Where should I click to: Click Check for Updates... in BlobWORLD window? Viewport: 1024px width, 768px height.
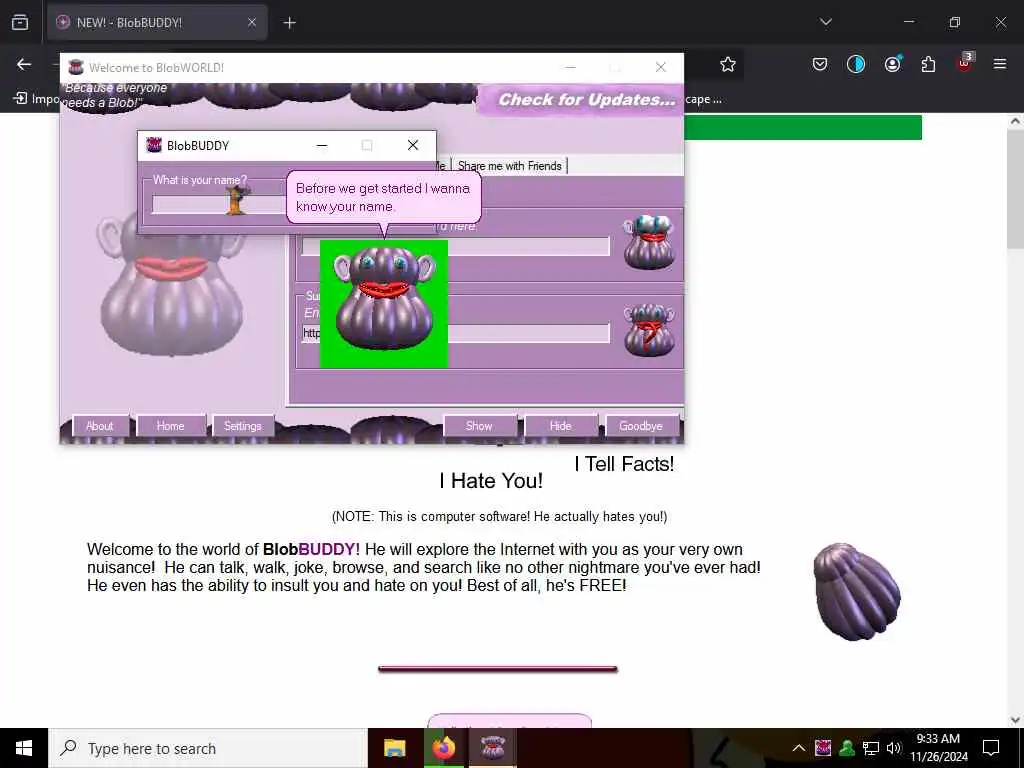point(586,99)
